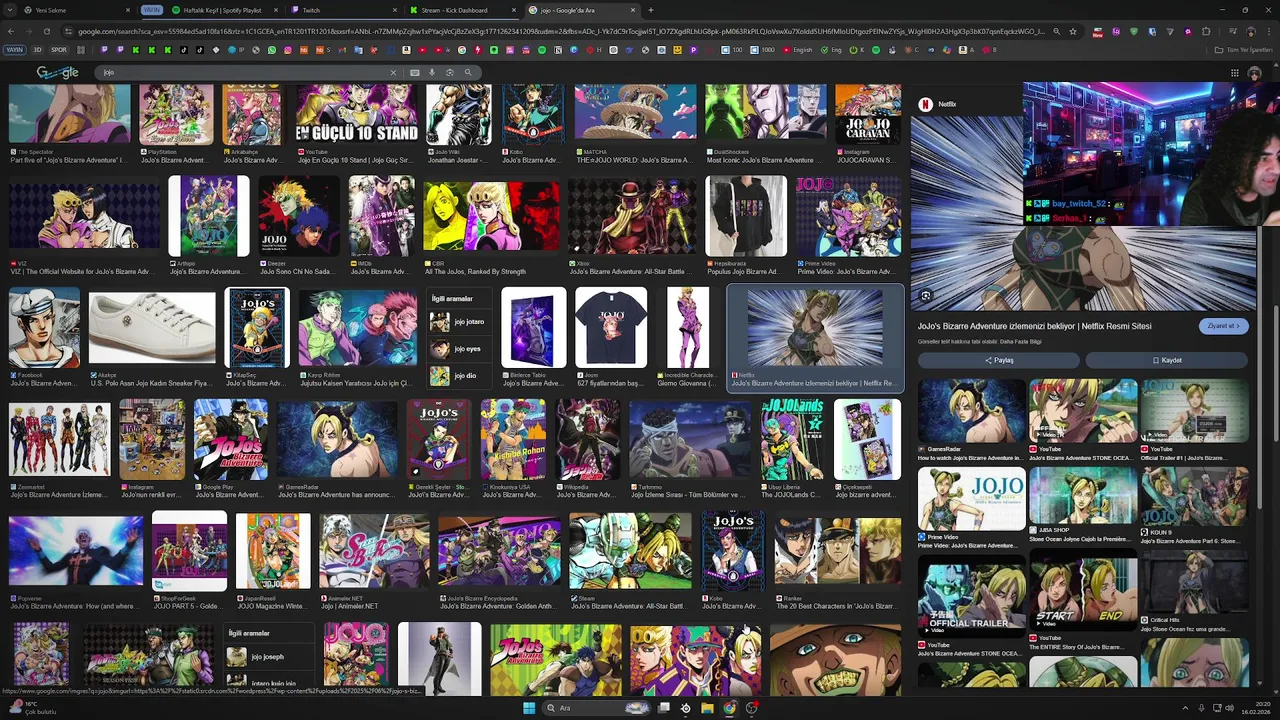Click the Ziyaret et button
Screen dimensions: 1280x720
tap(1223, 326)
